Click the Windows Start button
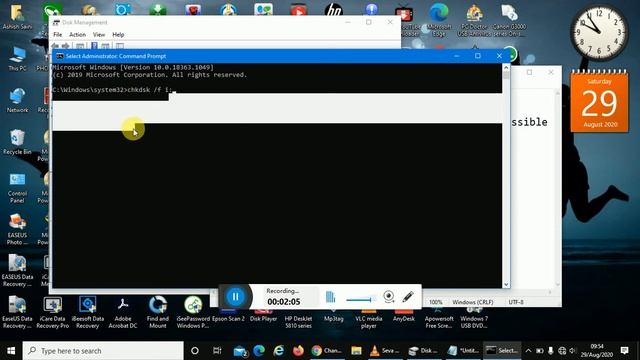The width and height of the screenshot is (640, 360). tap(11, 351)
